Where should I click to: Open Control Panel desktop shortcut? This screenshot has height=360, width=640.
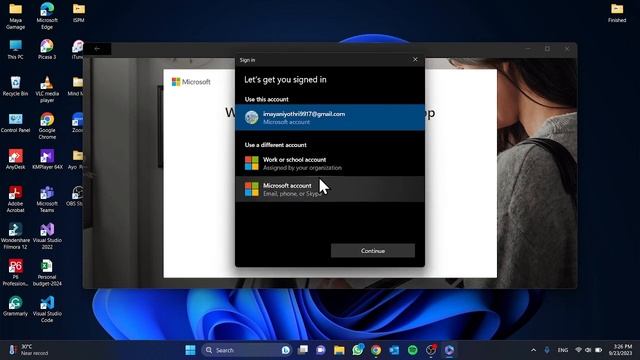(x=16, y=123)
